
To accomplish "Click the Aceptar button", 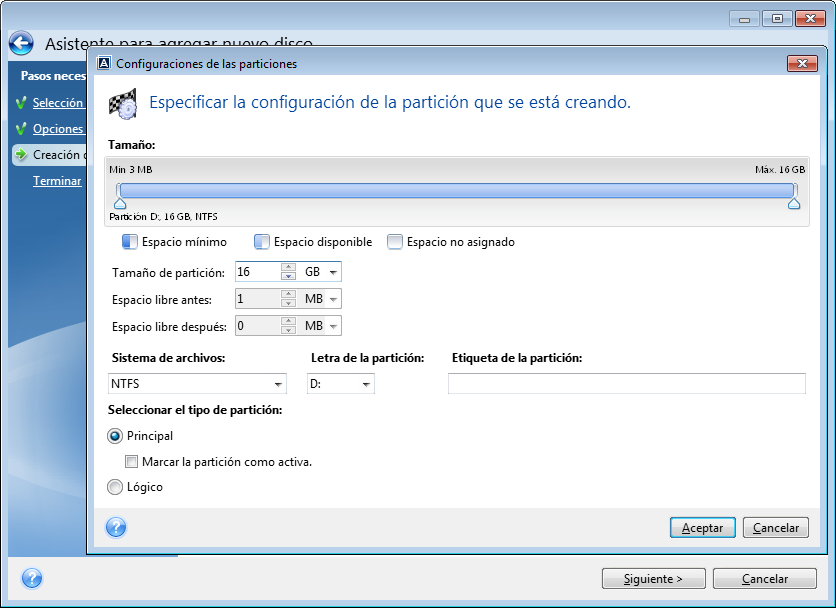I will 703,527.
